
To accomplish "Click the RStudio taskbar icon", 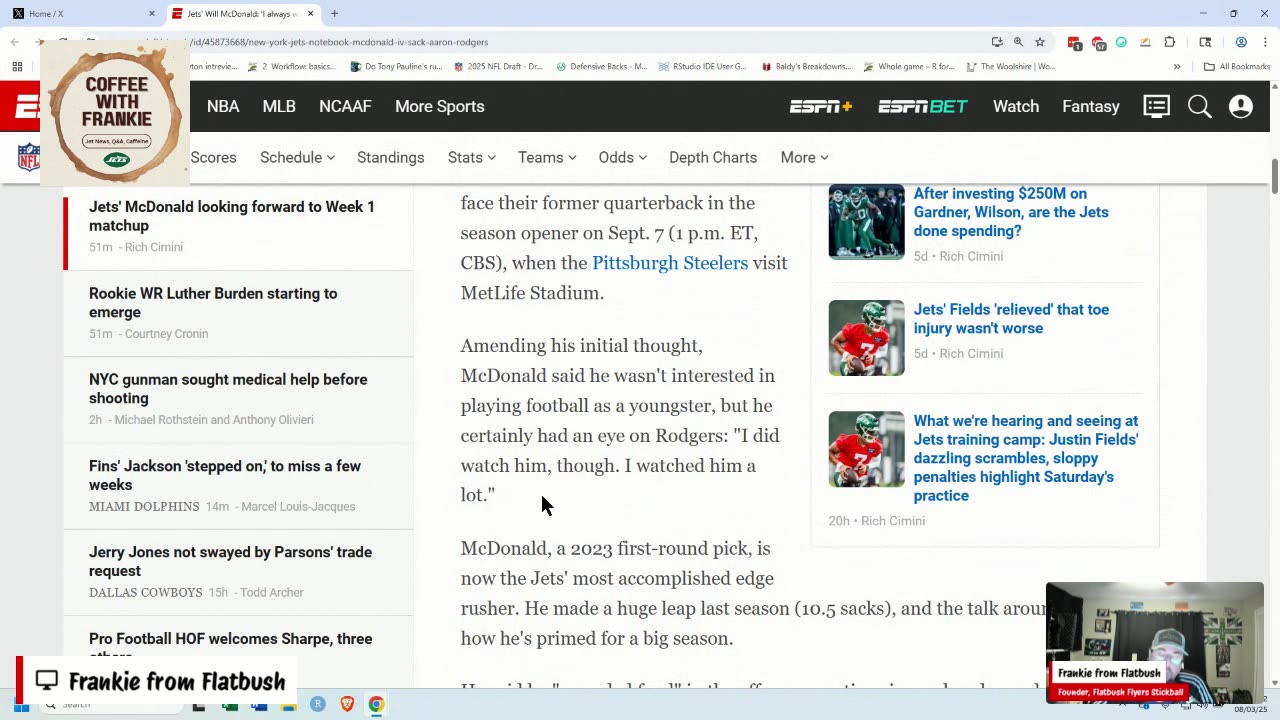I will (318, 704).
